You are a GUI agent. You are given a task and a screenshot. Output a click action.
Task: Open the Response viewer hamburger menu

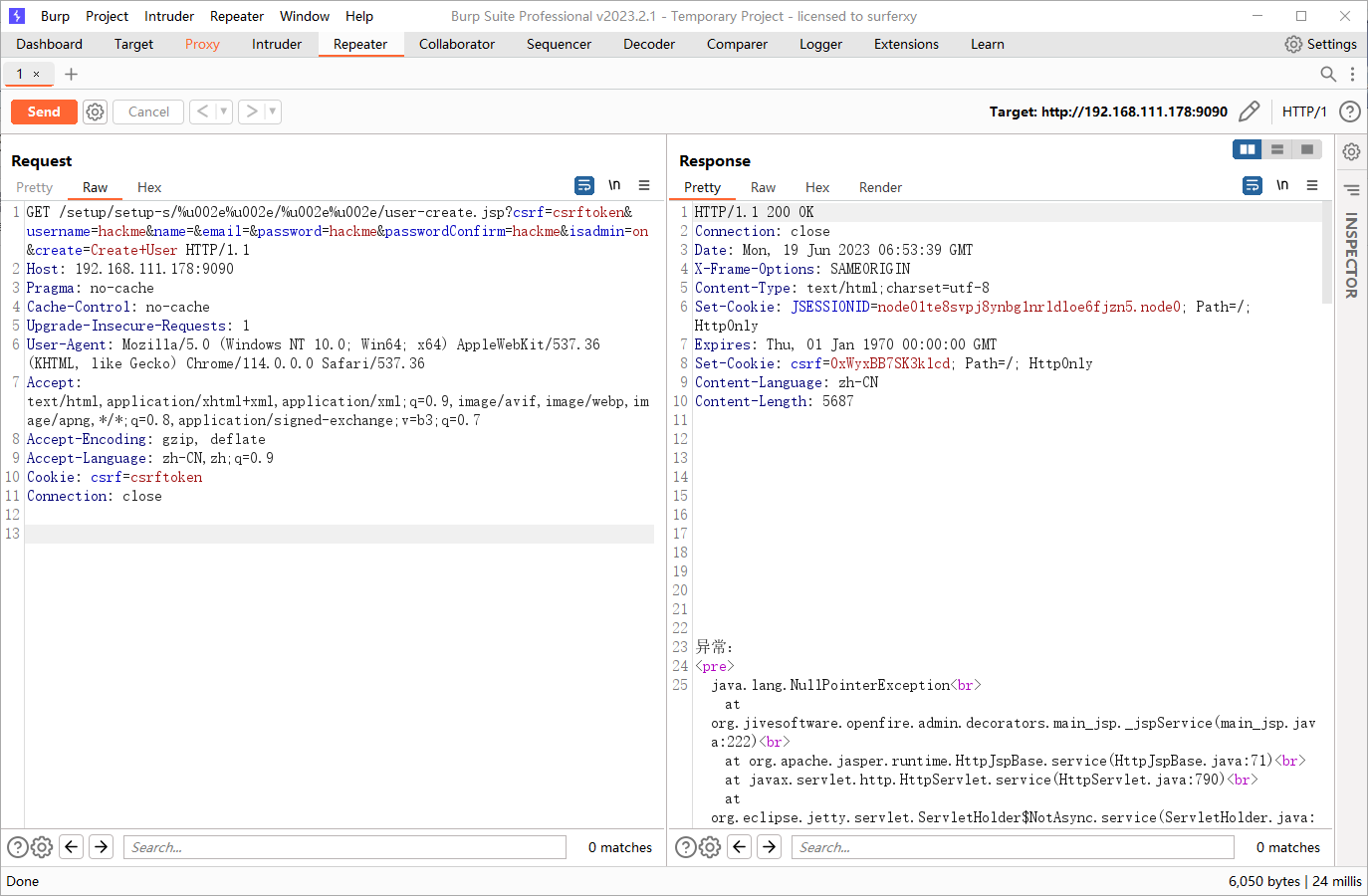1312,185
